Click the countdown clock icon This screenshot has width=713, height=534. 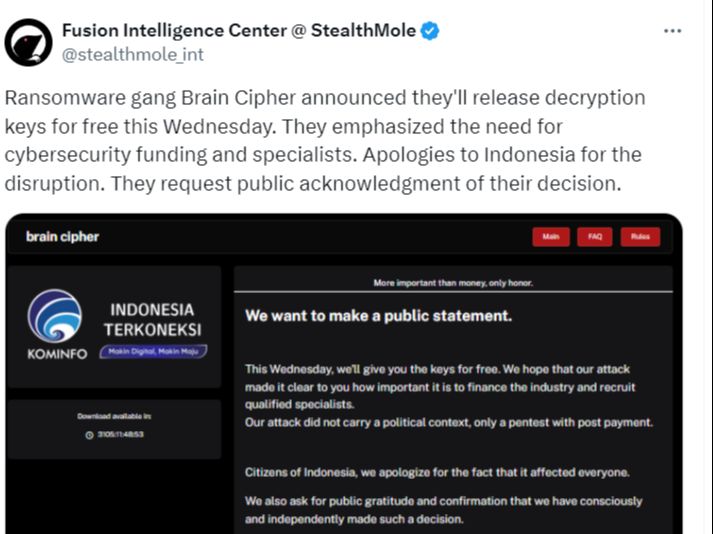point(89,435)
